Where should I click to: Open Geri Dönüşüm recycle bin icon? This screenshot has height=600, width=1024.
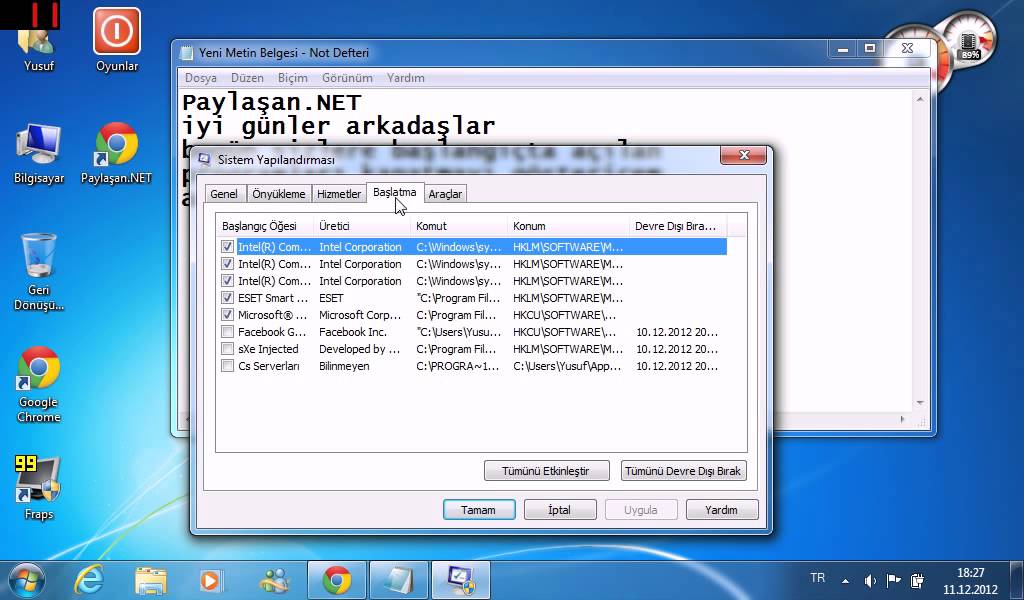[x=39, y=272]
